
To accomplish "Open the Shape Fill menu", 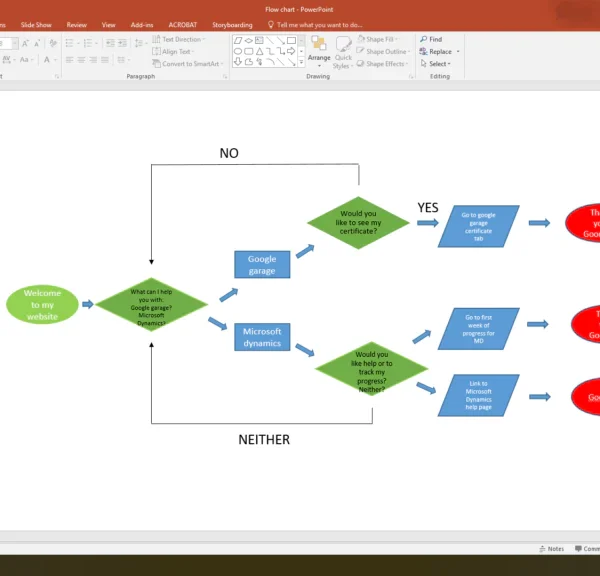I will [x=378, y=39].
